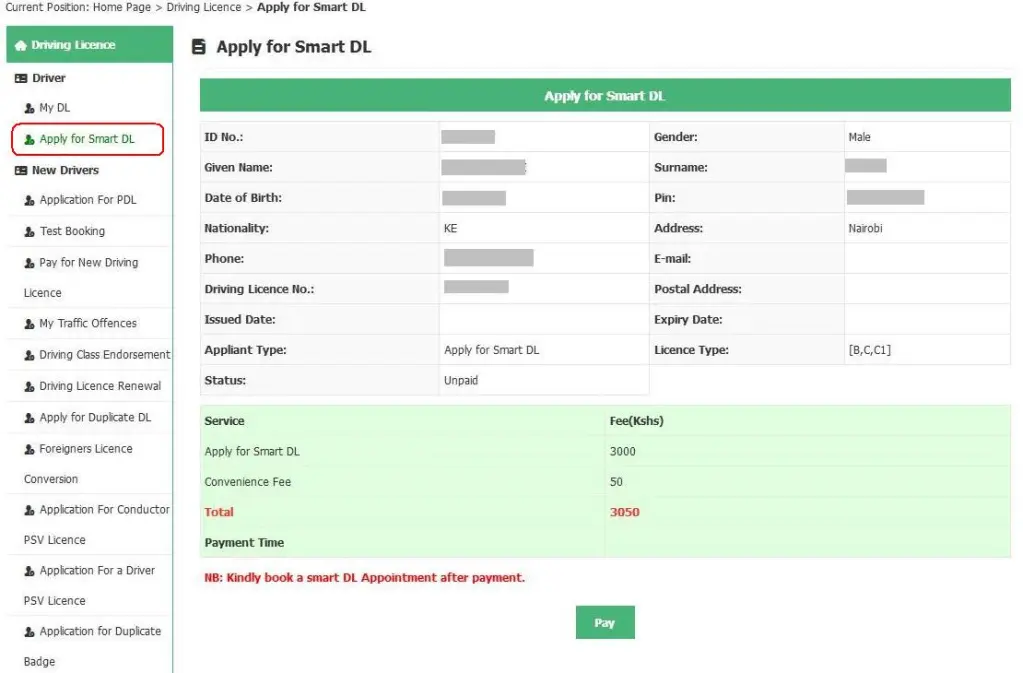This screenshot has height=673, width=1023.
Task: Click the Apply for Smart DL service row
Action: pos(252,451)
